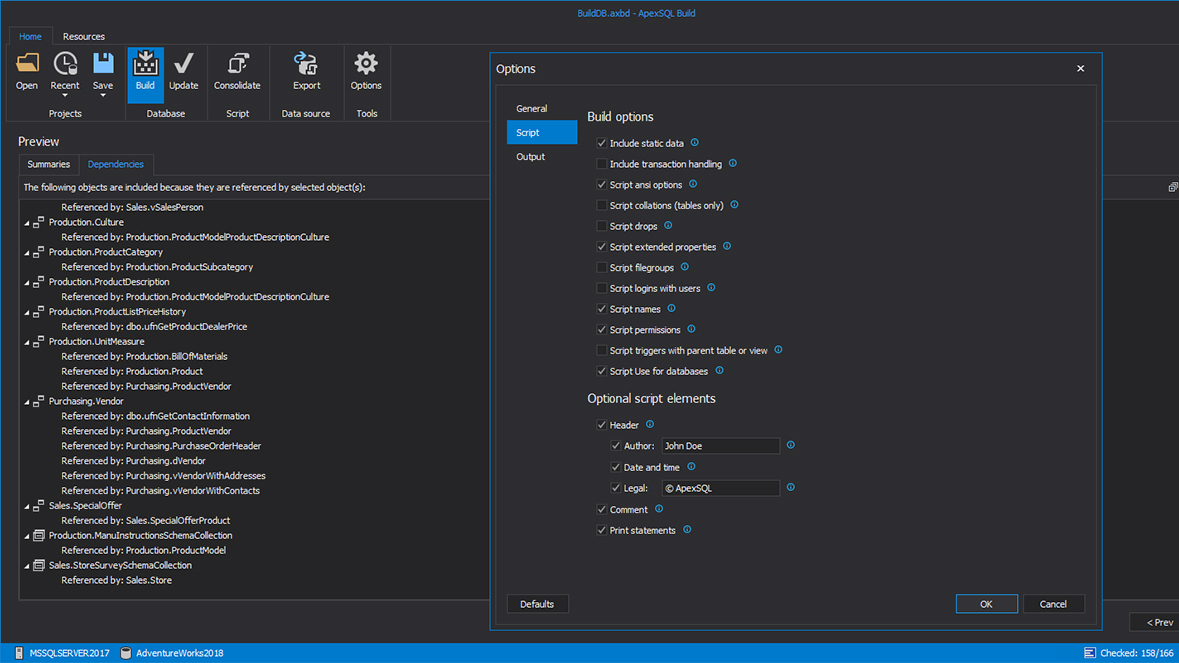Image resolution: width=1179 pixels, height=663 pixels.
Task: View info icon for Script triggers option
Action: (778, 350)
